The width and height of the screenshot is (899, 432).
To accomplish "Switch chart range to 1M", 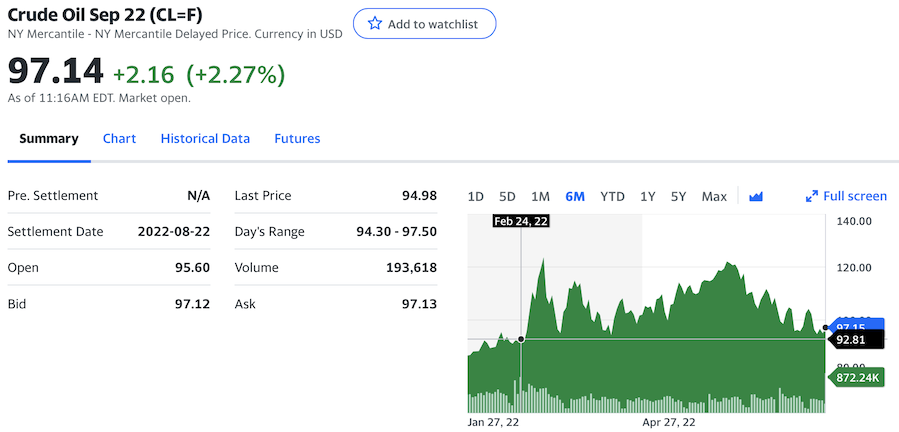I will click(x=540, y=196).
